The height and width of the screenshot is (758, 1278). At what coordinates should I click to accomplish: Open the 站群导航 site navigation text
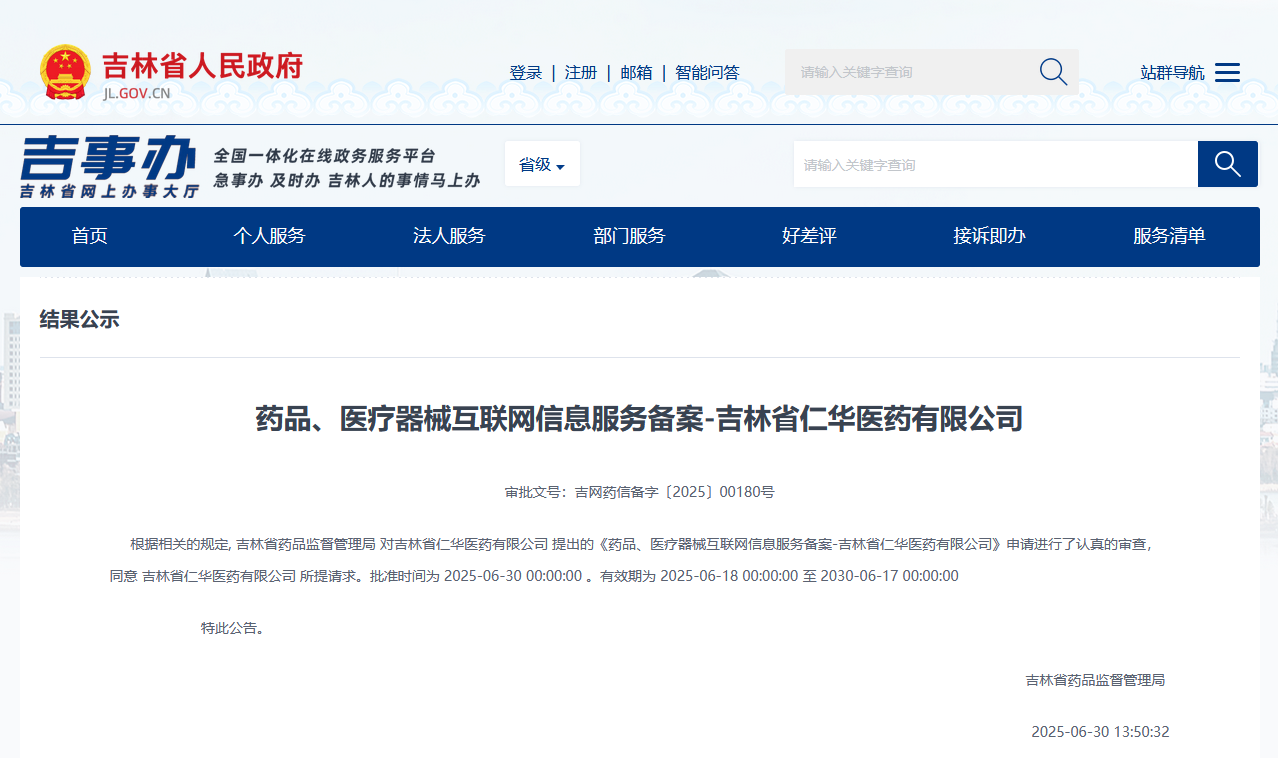[1172, 73]
